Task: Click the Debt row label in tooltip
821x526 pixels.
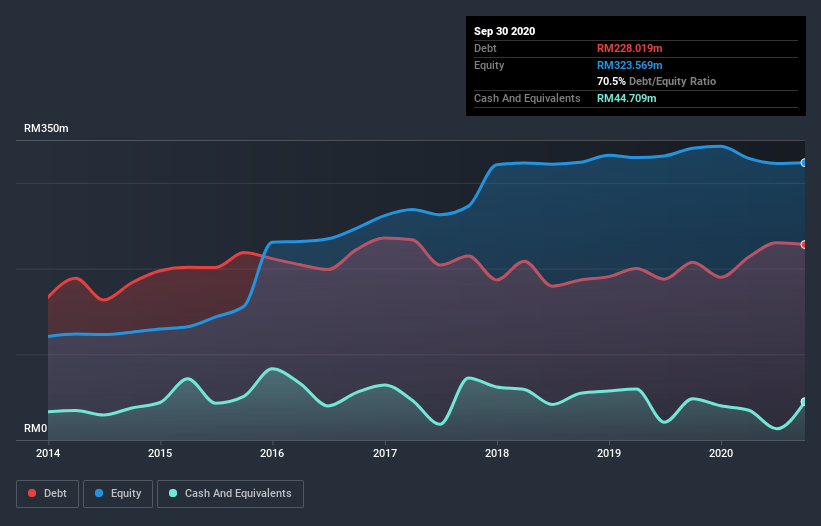Action: click(485, 48)
